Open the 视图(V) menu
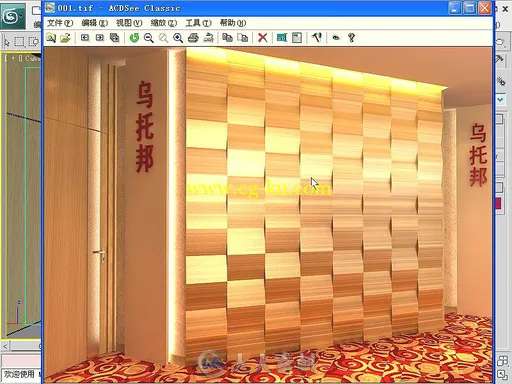 [129, 23]
